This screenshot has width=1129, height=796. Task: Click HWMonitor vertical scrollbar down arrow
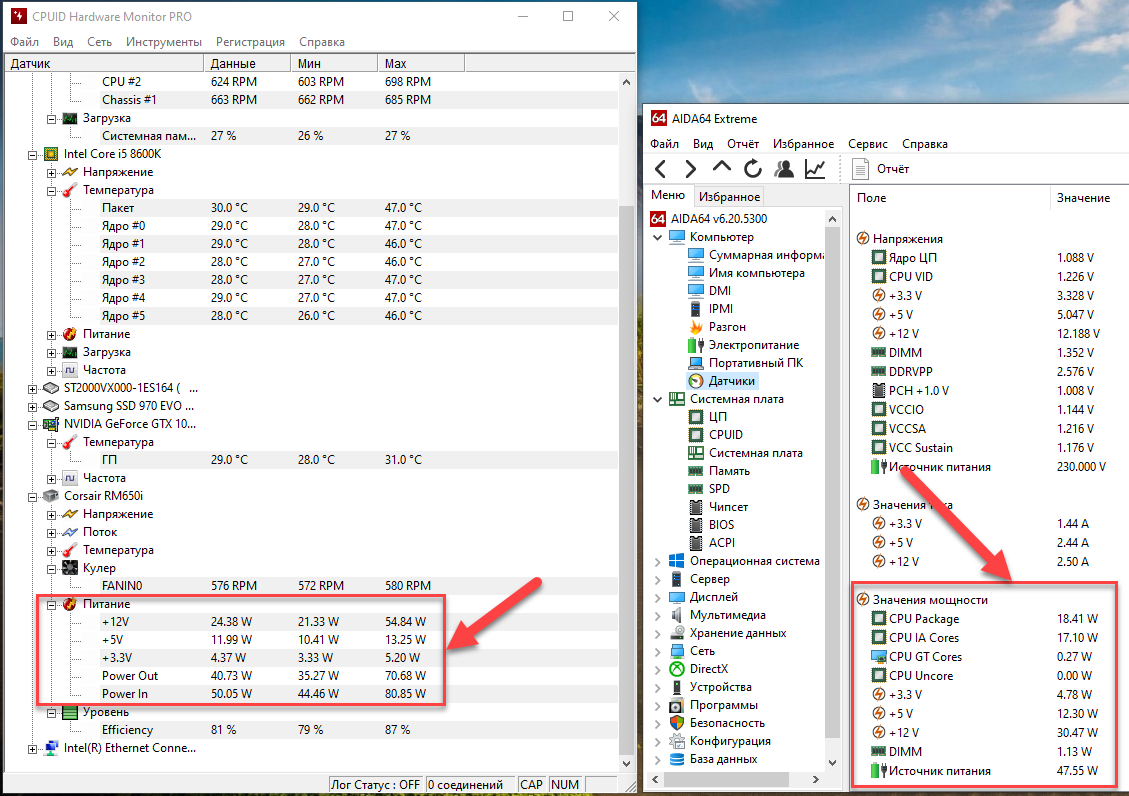pos(626,764)
